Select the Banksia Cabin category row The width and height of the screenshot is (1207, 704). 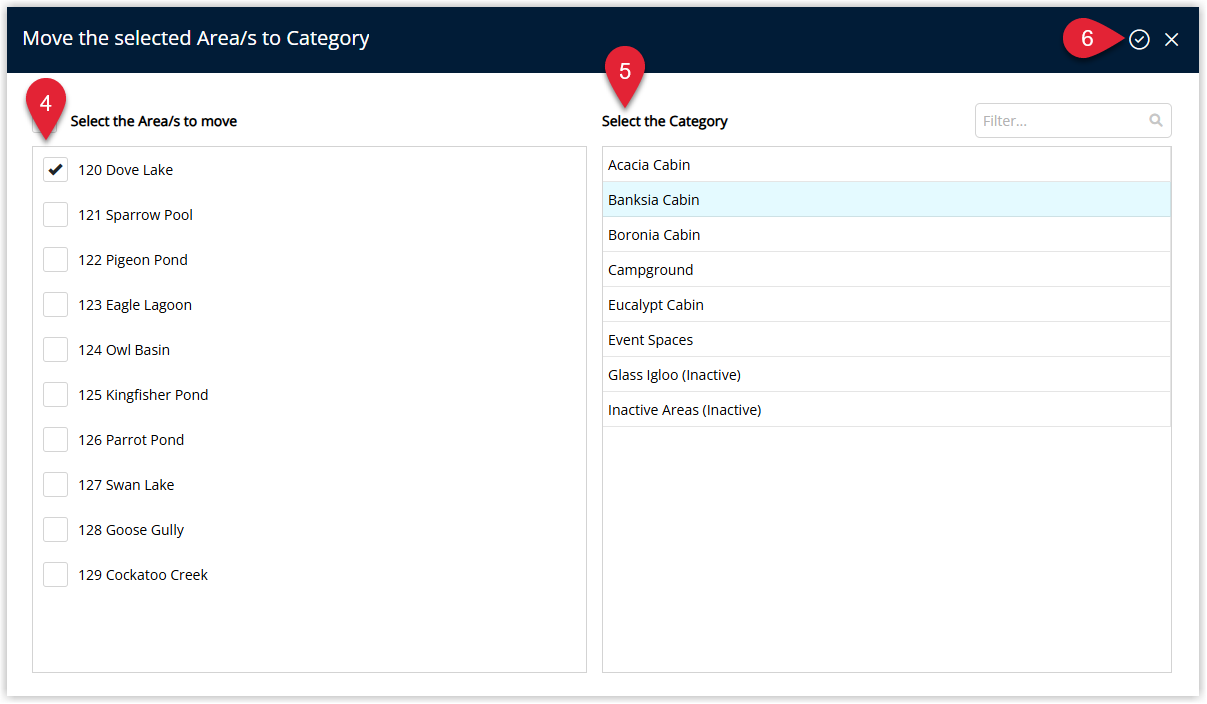[x=886, y=200]
